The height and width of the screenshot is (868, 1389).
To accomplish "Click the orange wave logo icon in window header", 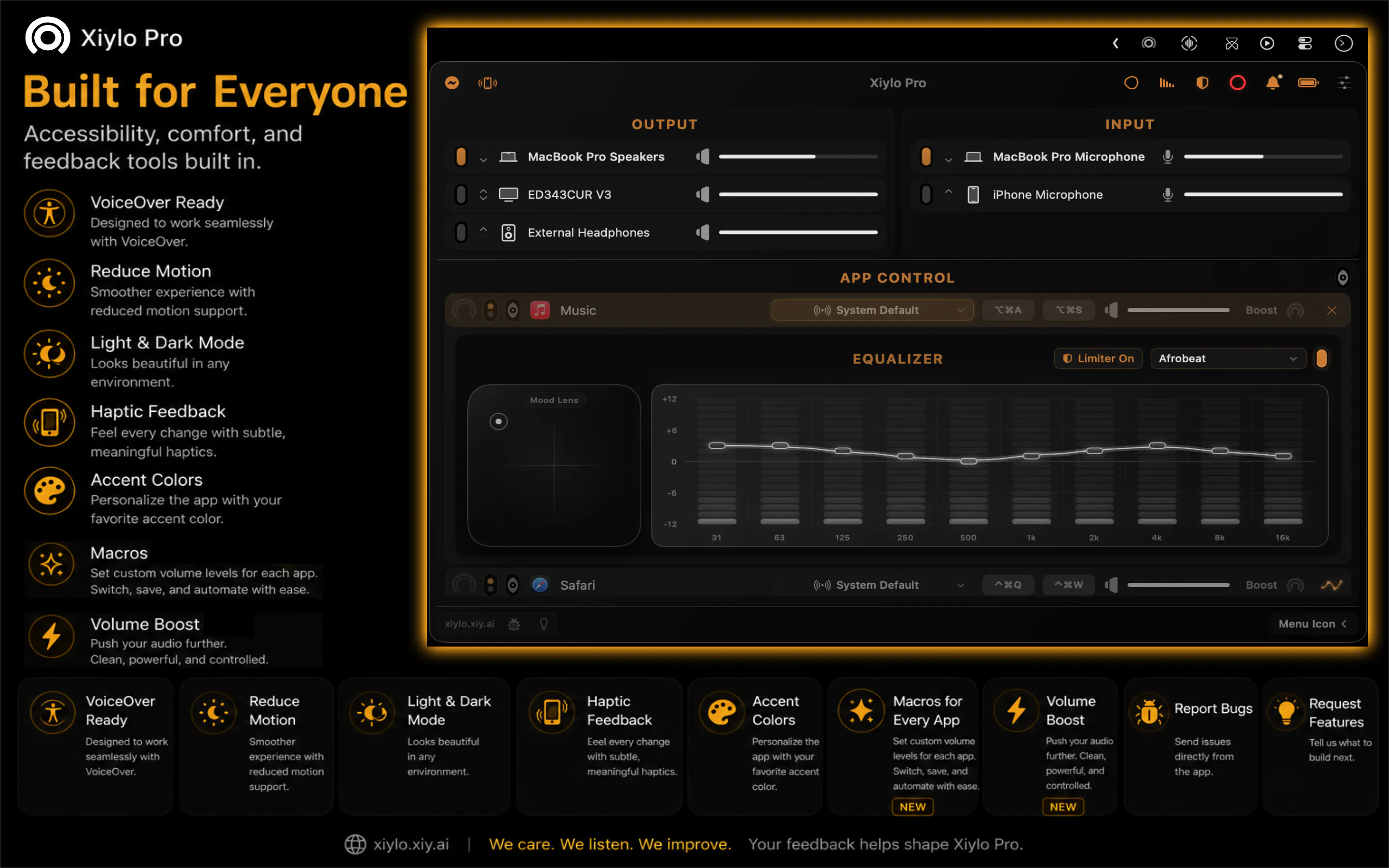I will point(452,83).
